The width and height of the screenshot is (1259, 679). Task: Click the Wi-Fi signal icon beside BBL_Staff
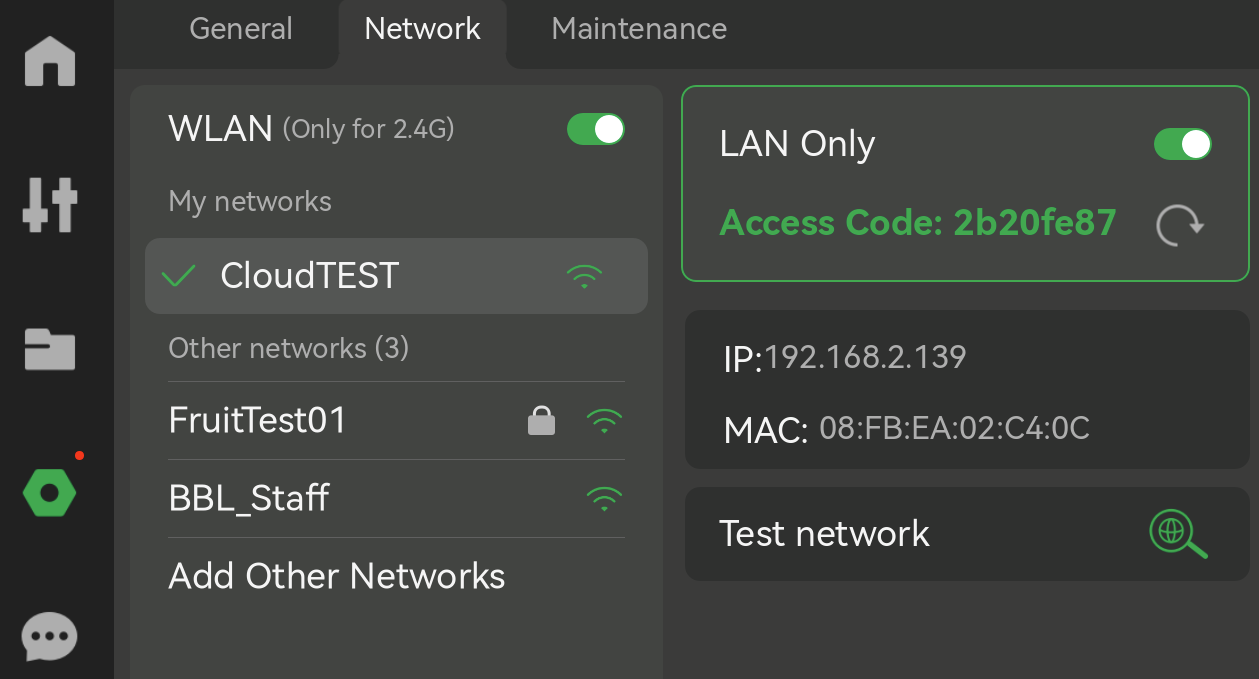[x=604, y=498]
